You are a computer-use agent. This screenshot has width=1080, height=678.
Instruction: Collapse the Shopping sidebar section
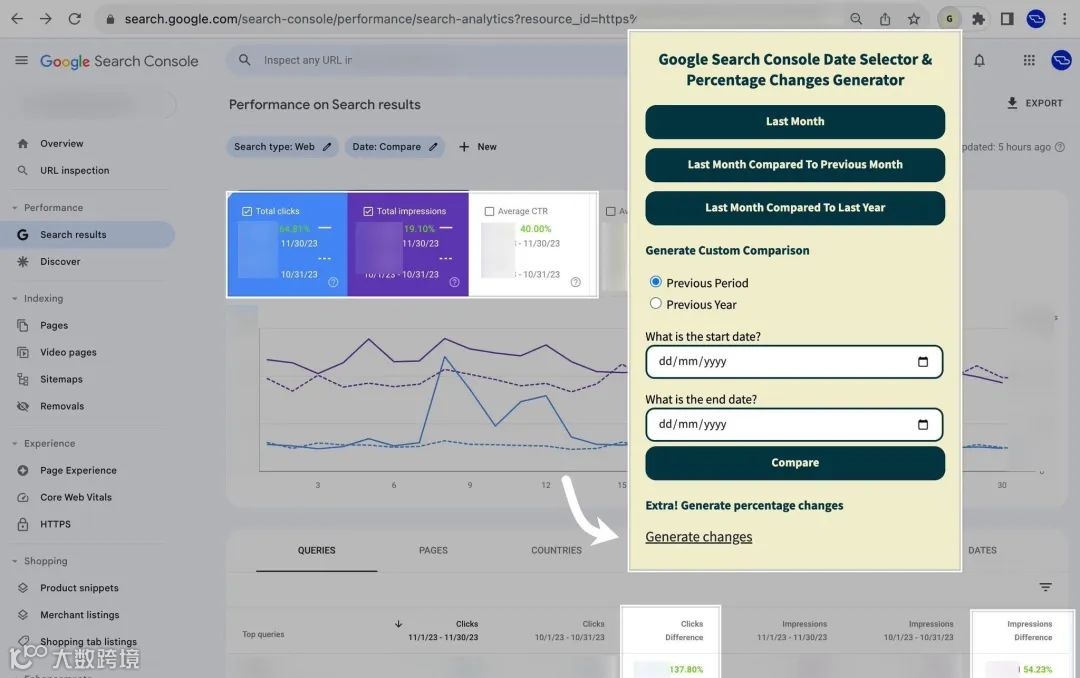[x=14, y=561]
